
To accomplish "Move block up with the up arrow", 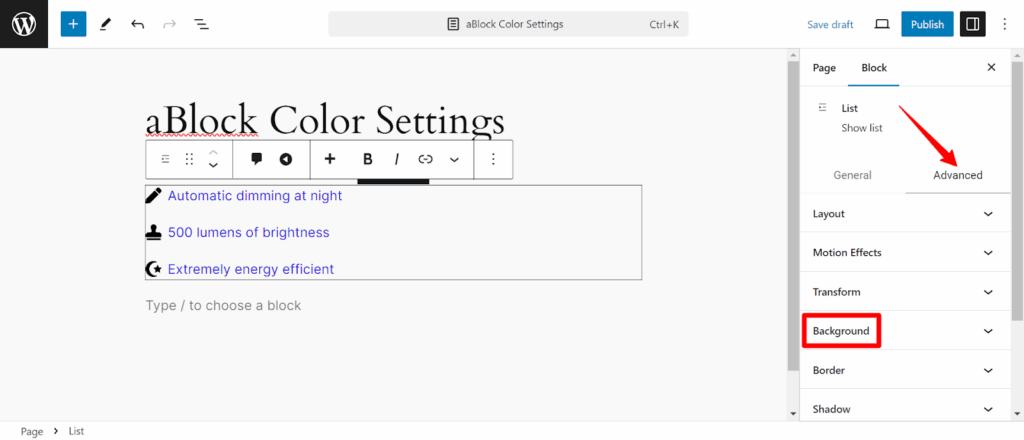I will [x=213, y=151].
